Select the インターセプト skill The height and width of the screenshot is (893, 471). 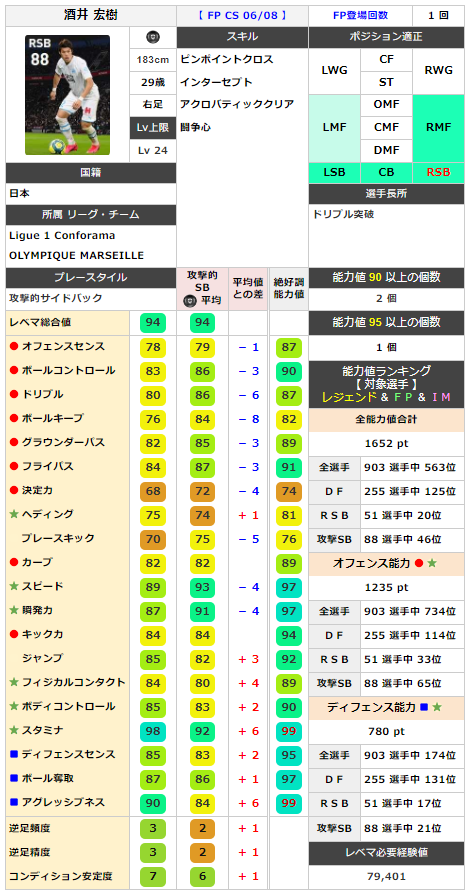[216, 82]
